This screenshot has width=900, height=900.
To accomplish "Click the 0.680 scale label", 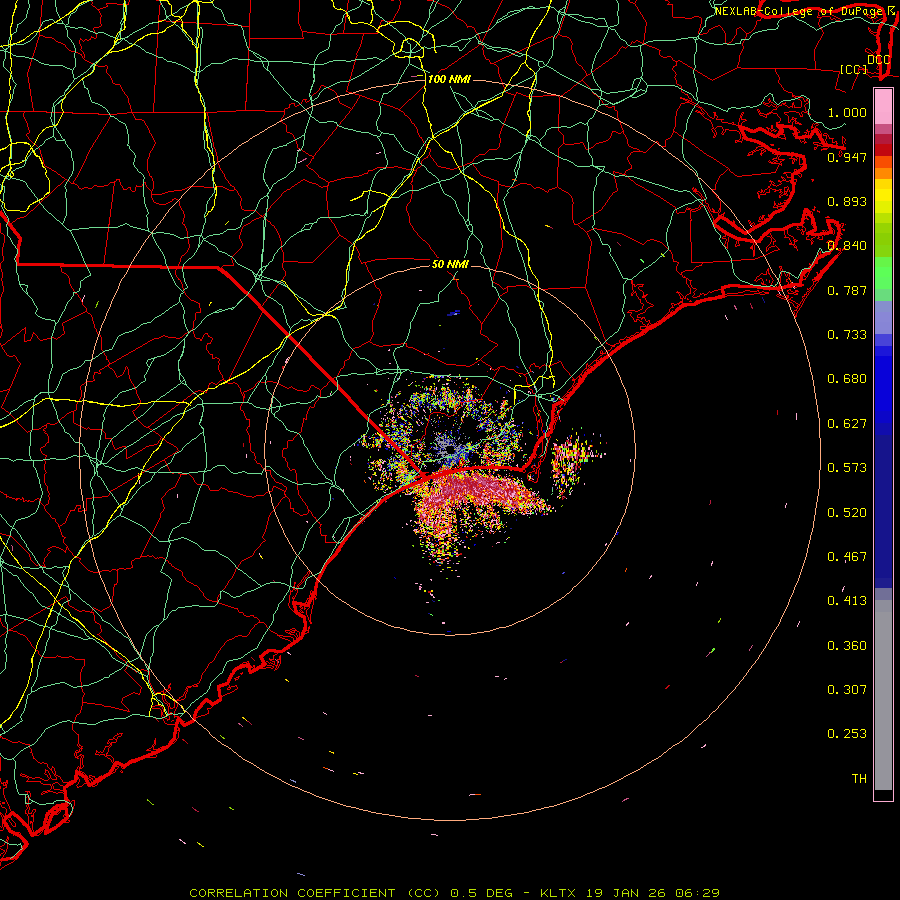I will coord(847,379).
